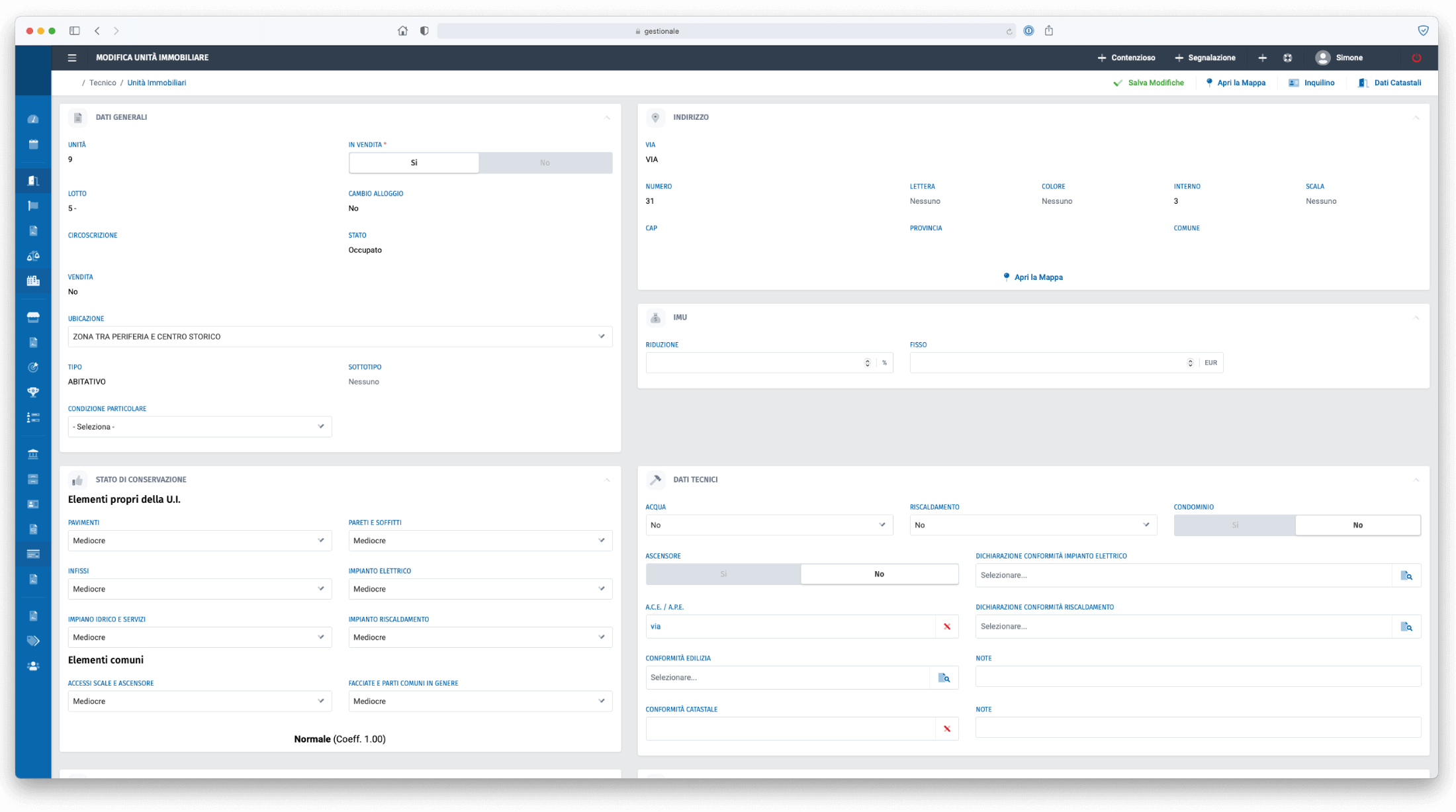1456x812 pixels.
Task: Click the Fisso EUR stepper arrows
Action: [1190, 363]
